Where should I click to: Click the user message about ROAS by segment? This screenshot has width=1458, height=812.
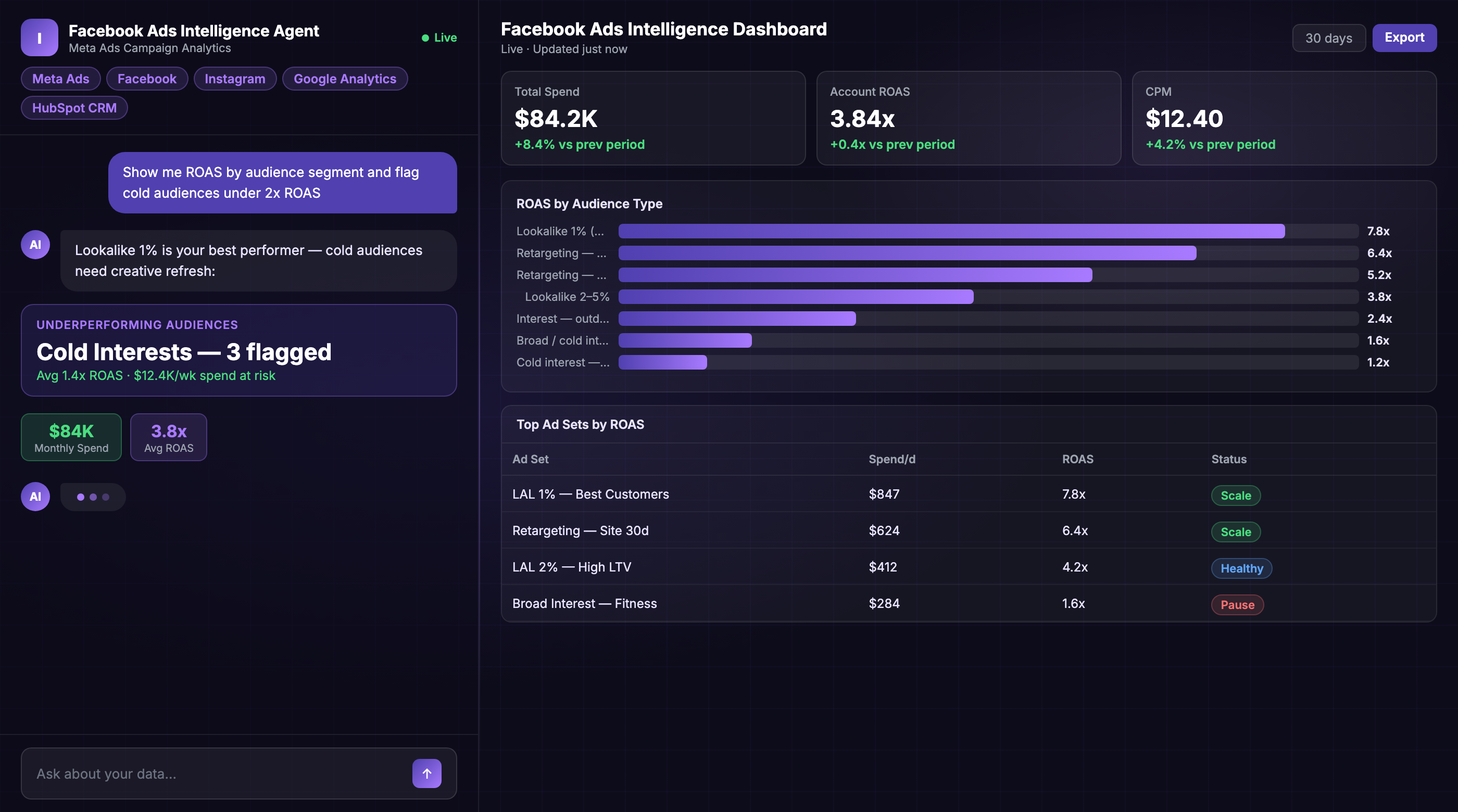(x=282, y=182)
